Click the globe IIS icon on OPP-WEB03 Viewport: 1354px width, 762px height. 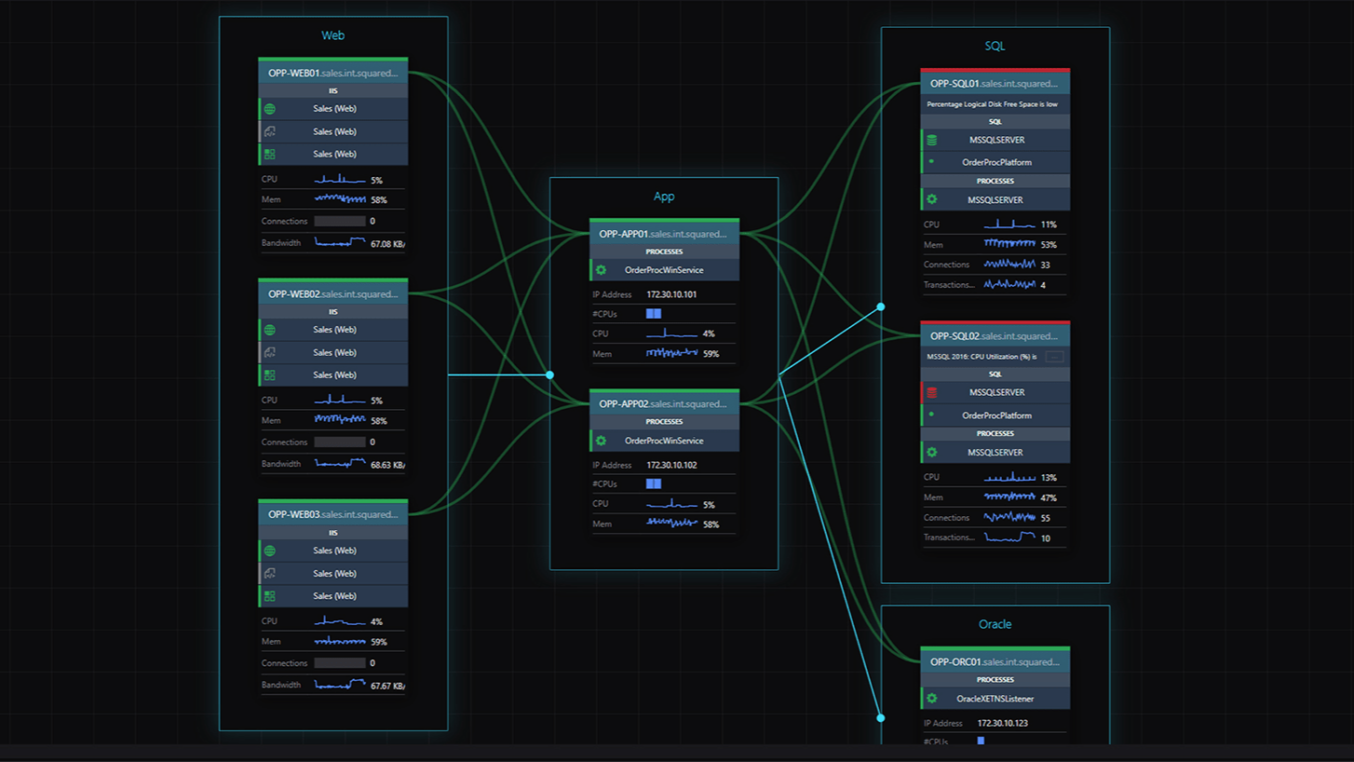[268, 550]
